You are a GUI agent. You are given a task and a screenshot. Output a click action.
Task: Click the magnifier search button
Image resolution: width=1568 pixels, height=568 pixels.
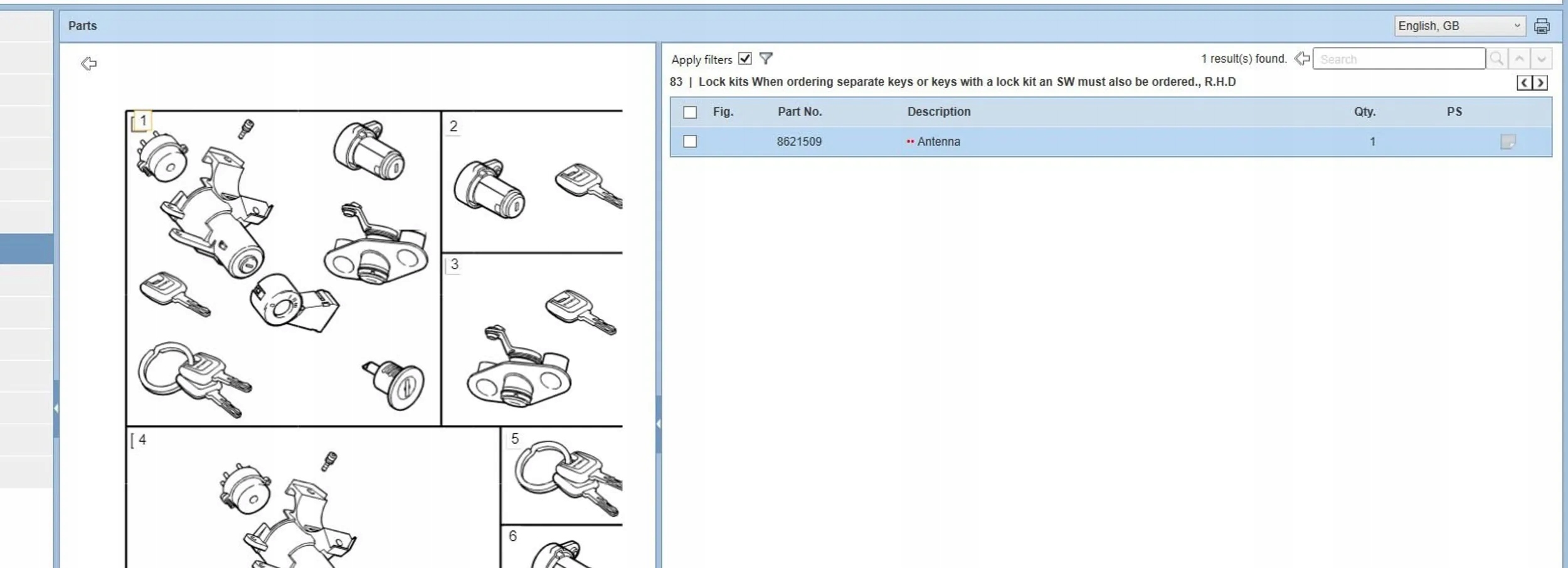1496,59
